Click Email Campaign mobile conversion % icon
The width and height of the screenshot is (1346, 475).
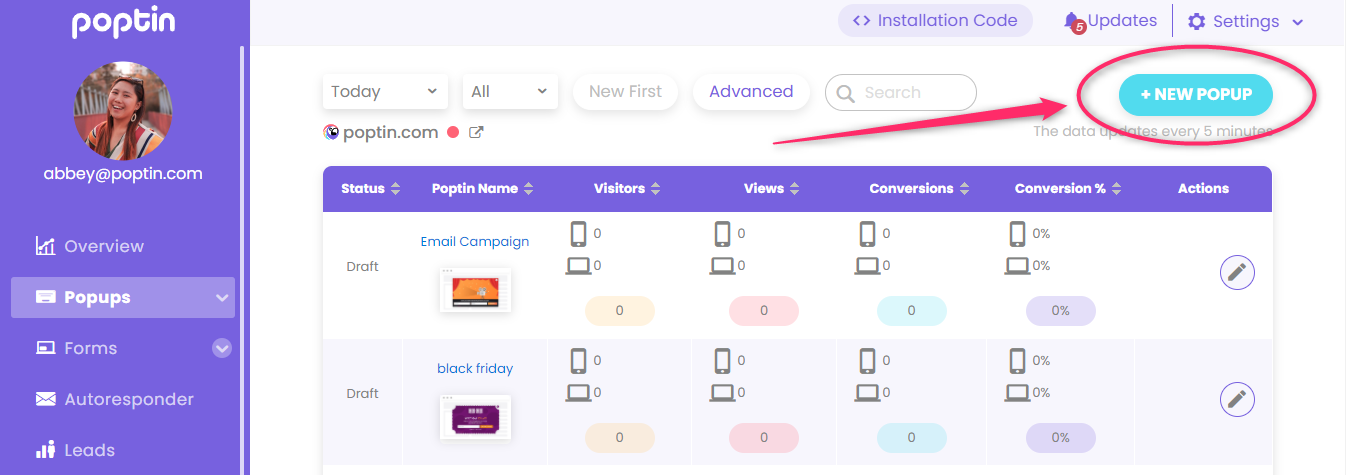coord(1018,234)
